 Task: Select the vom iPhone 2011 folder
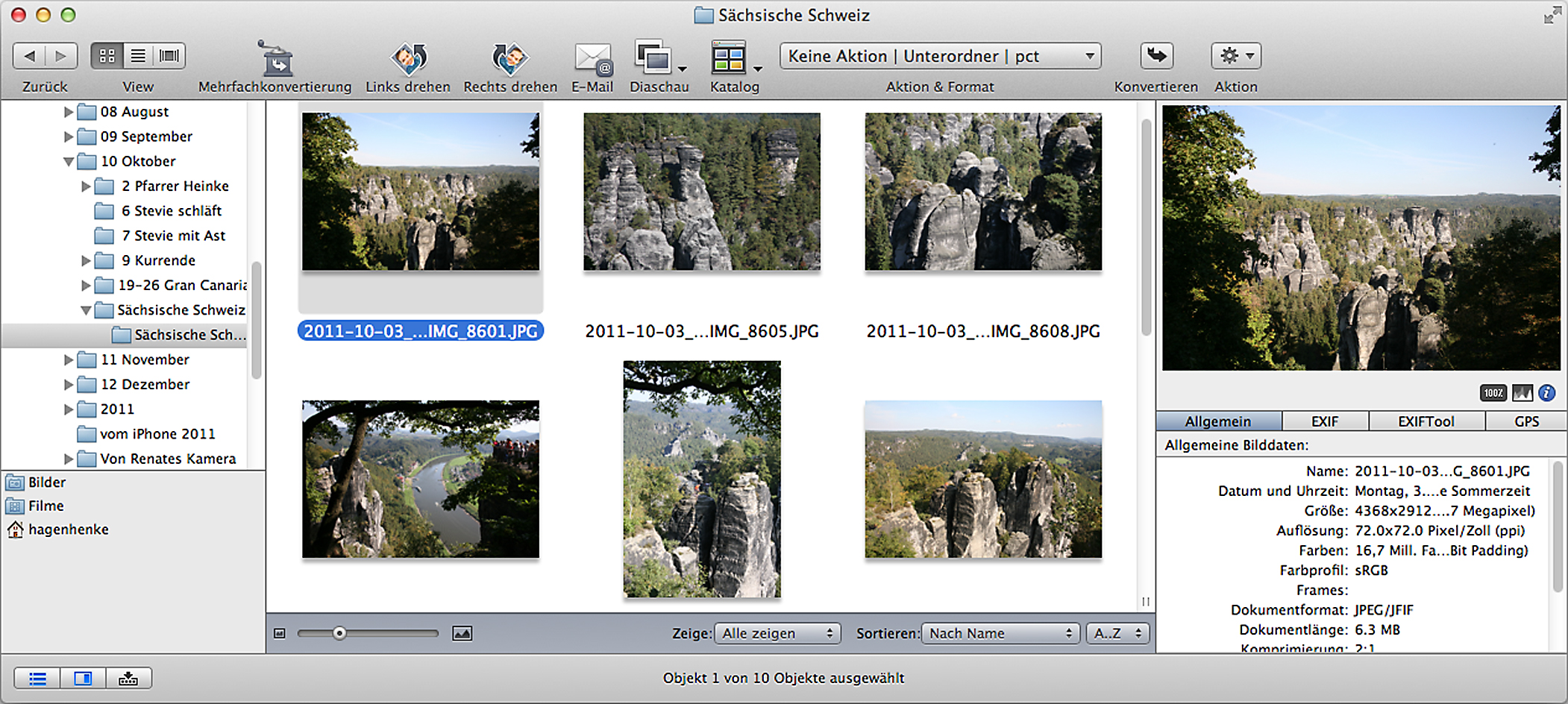coord(146,434)
